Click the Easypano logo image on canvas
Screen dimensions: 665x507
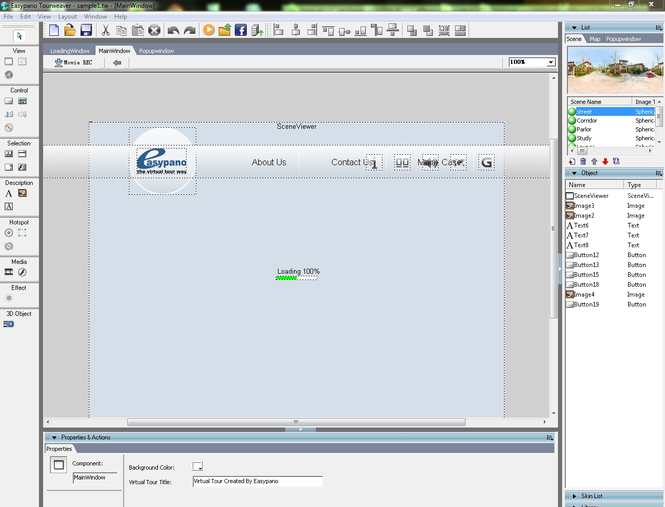162,161
